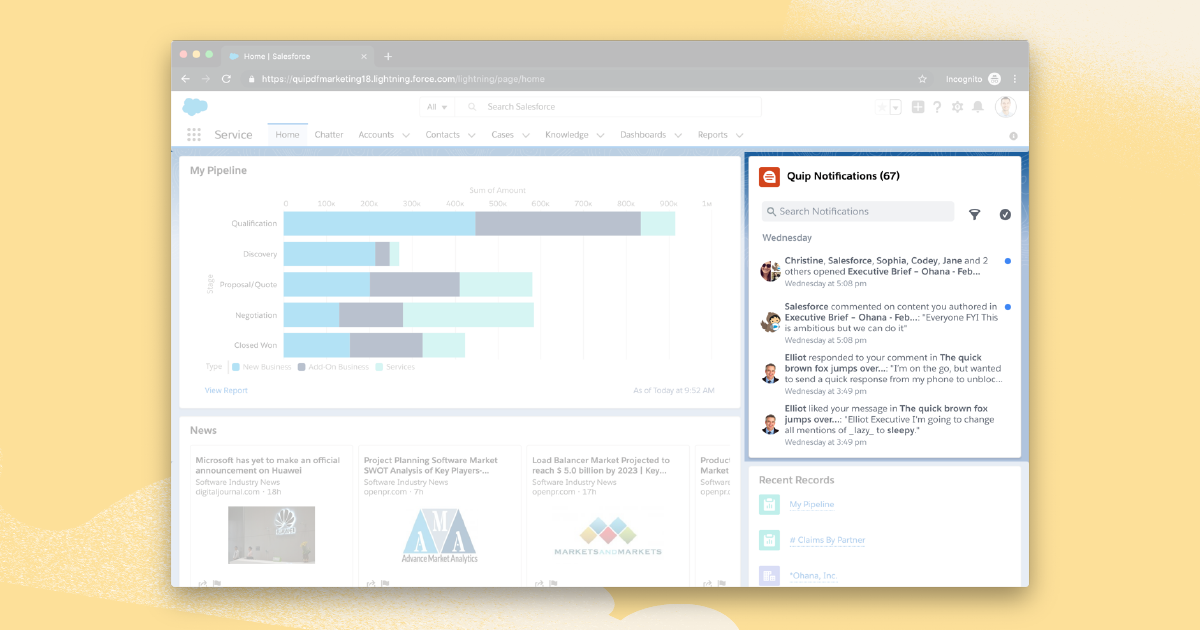Click the New Business legend color swatch

236,367
